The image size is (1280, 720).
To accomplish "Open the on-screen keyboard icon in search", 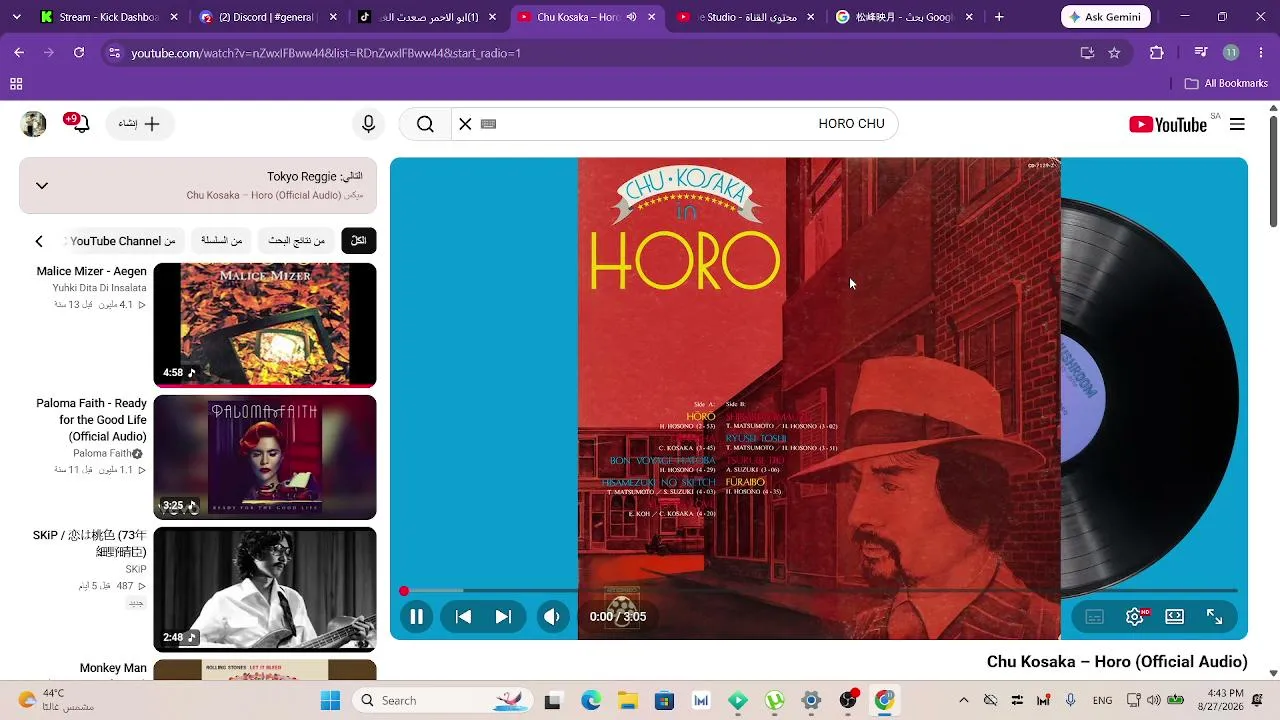I will point(489,124).
